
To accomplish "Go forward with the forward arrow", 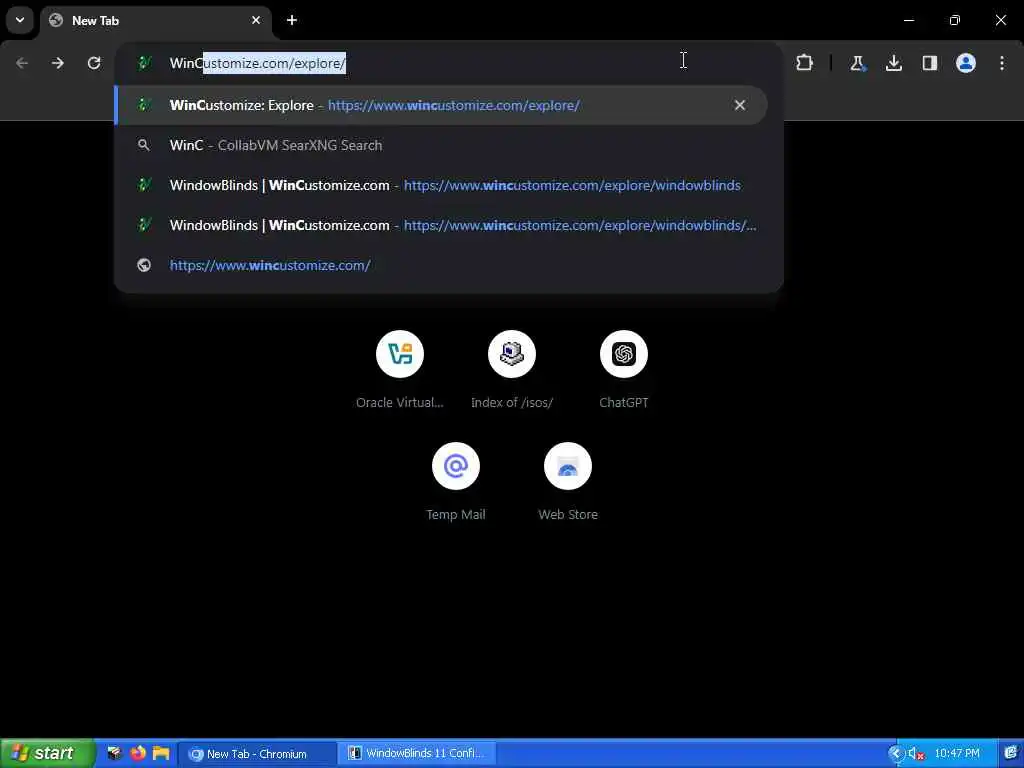I will click(58, 63).
